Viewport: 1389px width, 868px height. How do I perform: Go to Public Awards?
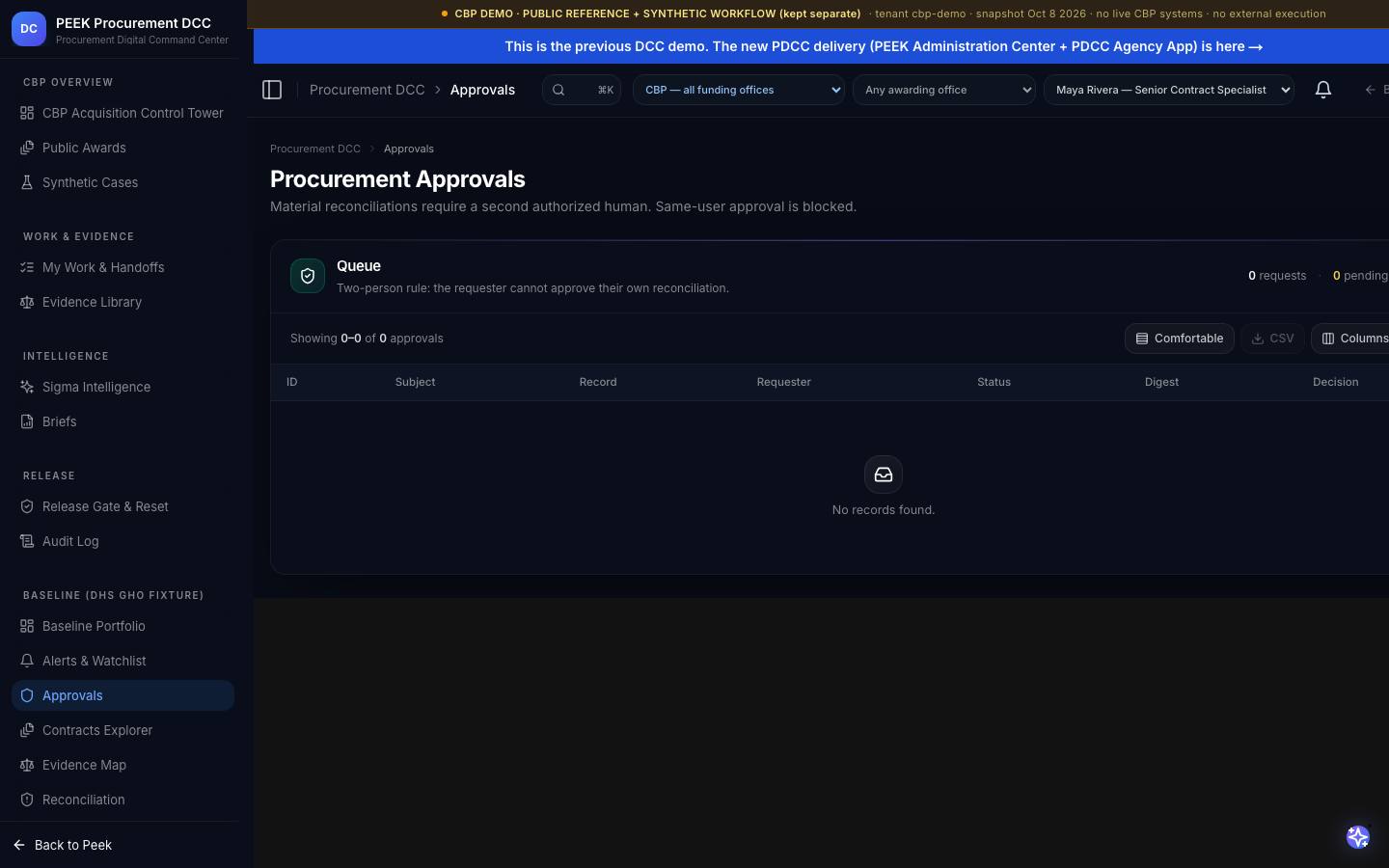[123, 148]
